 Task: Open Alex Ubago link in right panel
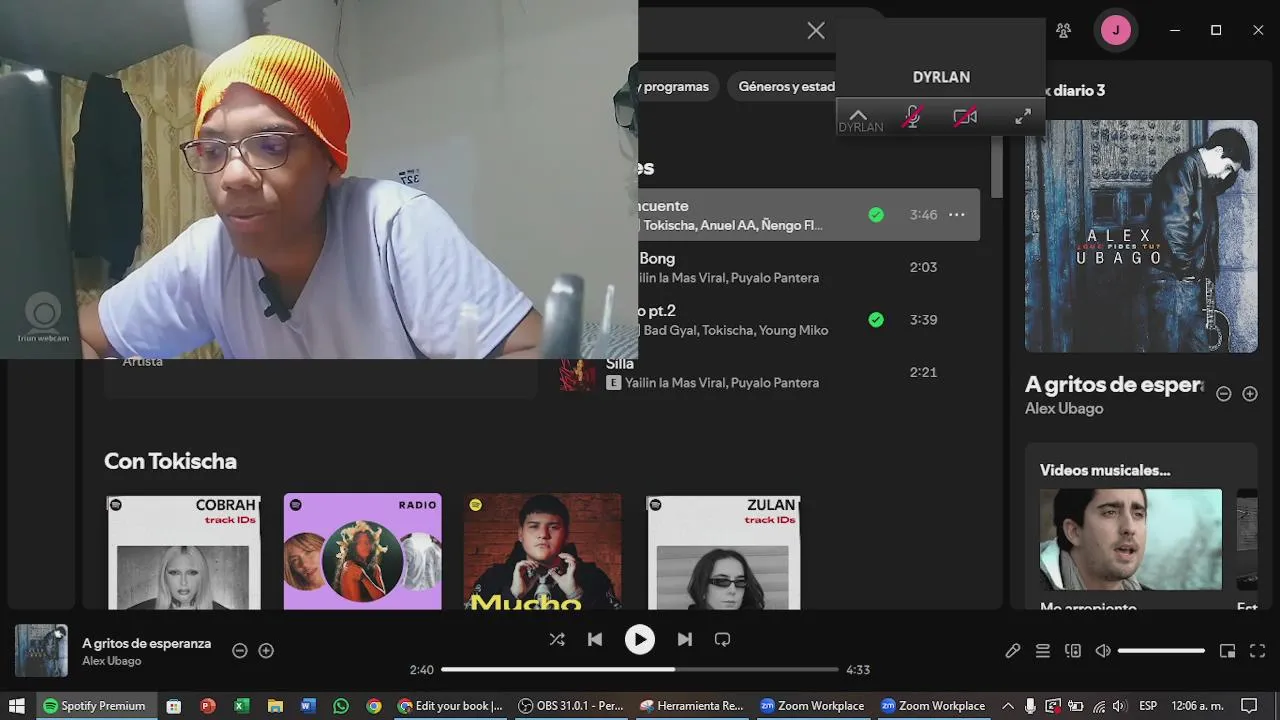click(x=1064, y=408)
